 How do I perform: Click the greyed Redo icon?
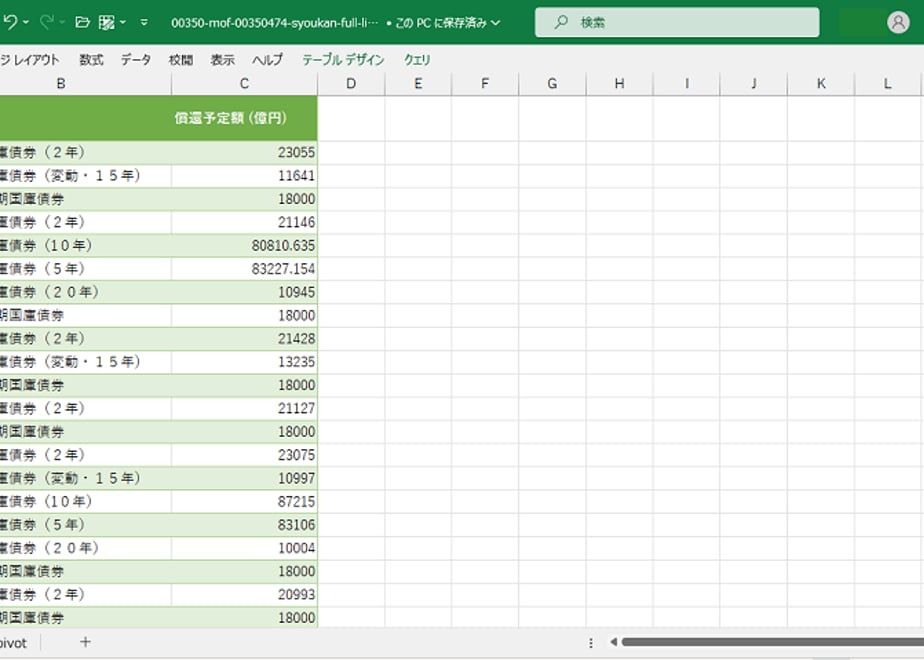point(46,22)
